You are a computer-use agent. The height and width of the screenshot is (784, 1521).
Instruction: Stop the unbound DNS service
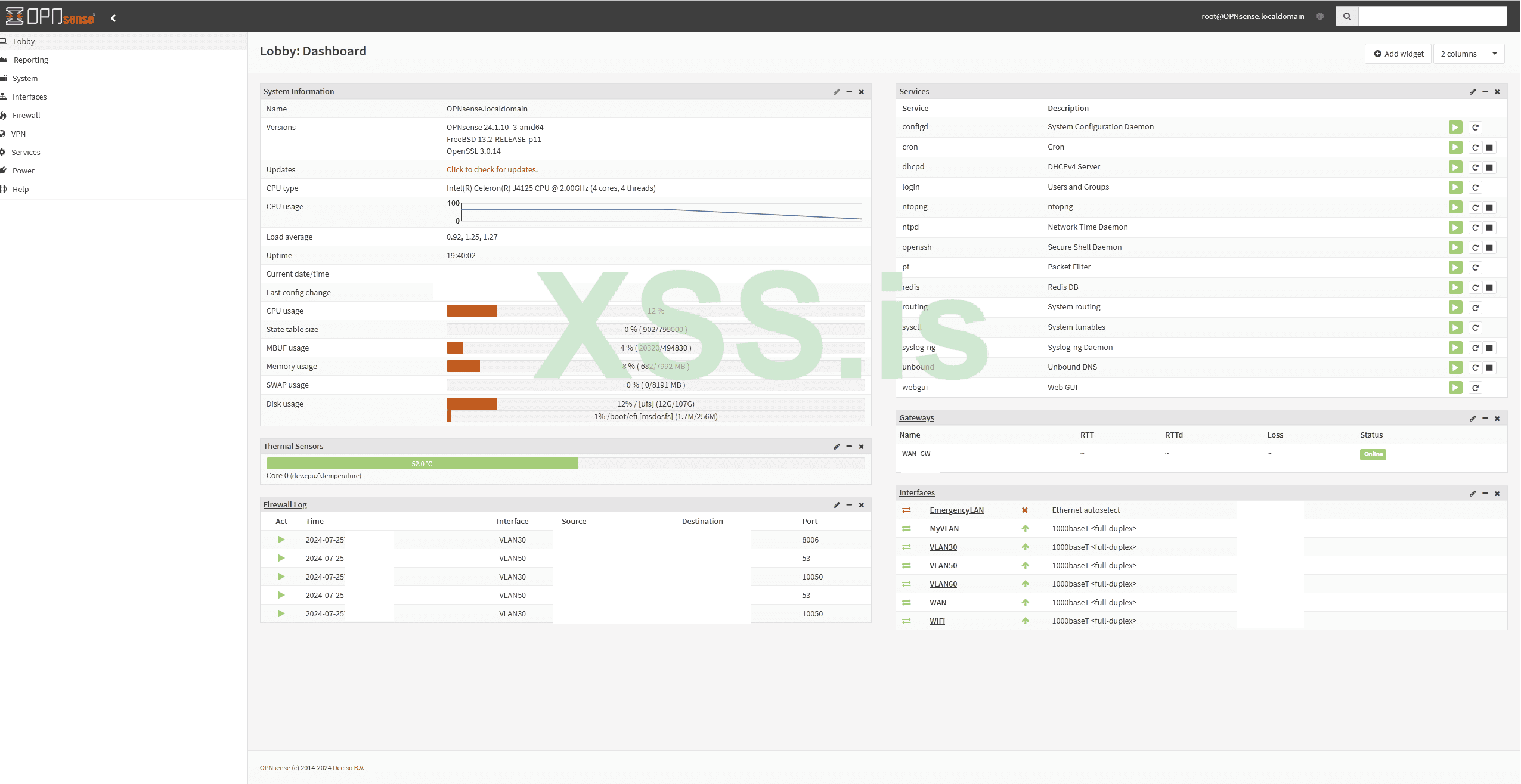(x=1489, y=368)
